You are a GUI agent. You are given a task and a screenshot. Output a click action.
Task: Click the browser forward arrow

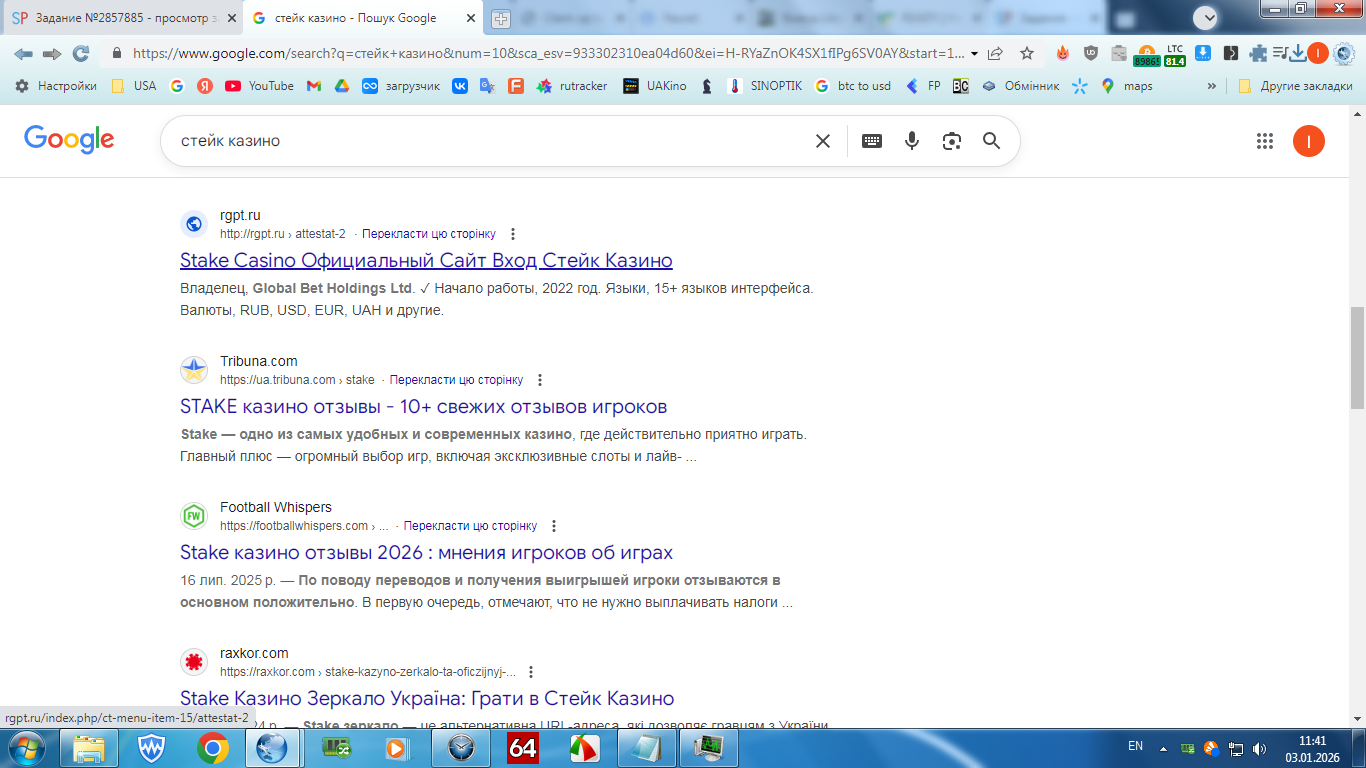tap(52, 54)
